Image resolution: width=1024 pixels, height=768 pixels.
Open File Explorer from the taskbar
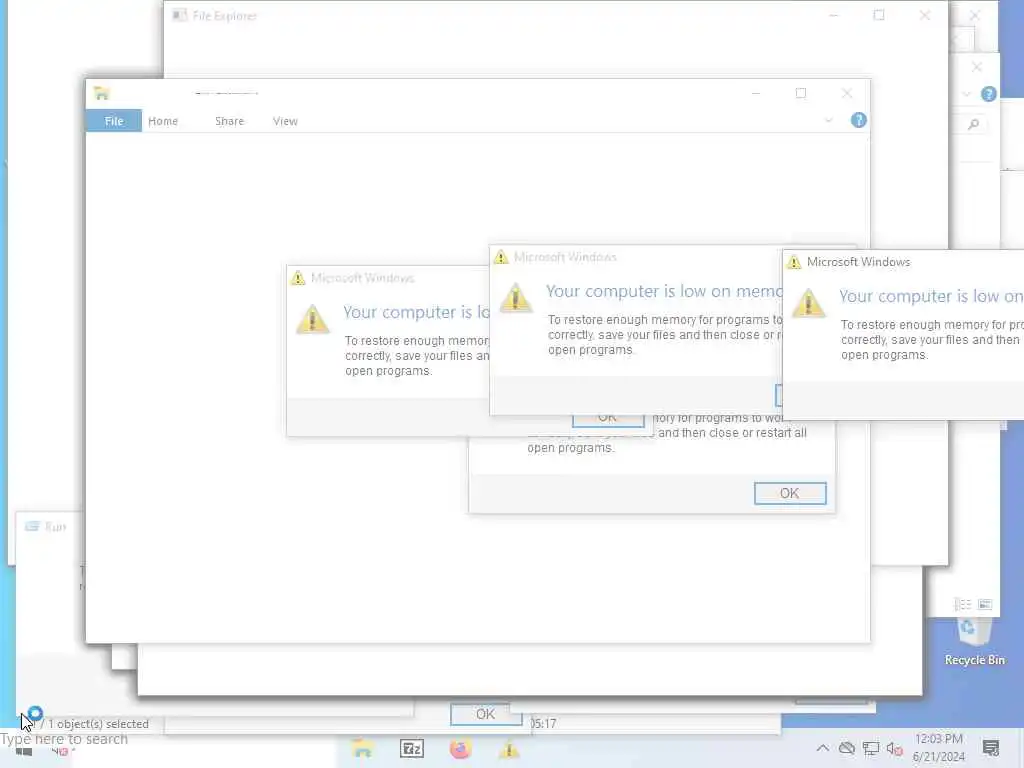coord(362,749)
